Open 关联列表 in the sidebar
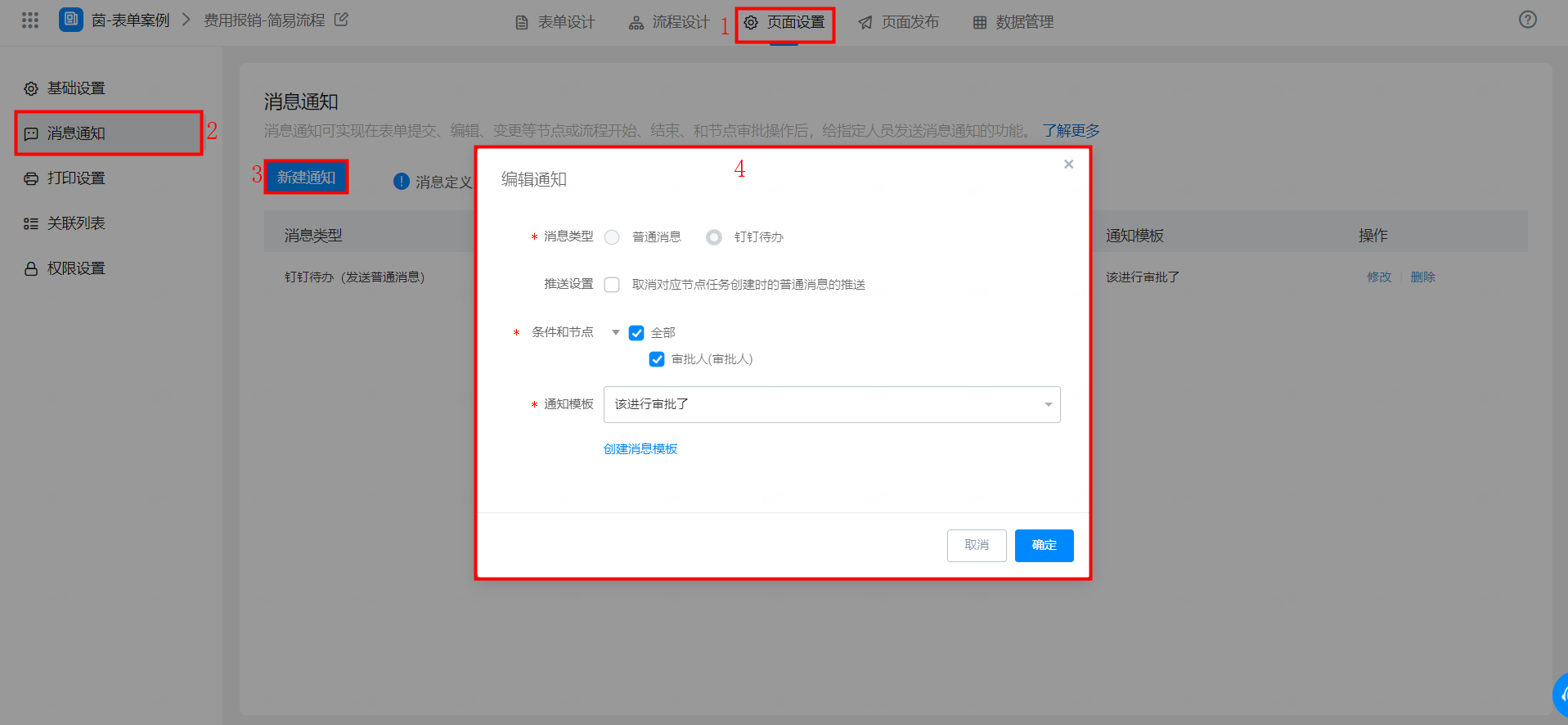The height and width of the screenshot is (725, 1568). (75, 223)
